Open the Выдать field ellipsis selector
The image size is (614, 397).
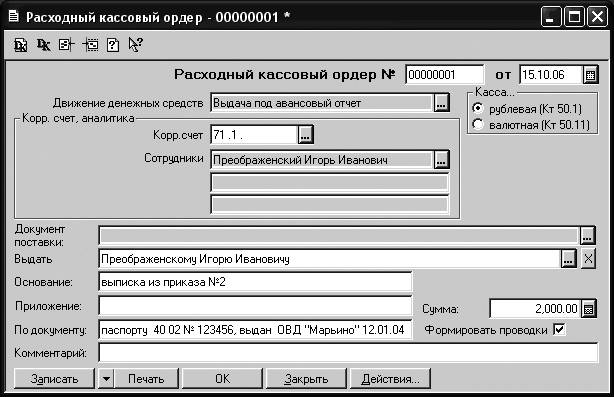[568, 259]
